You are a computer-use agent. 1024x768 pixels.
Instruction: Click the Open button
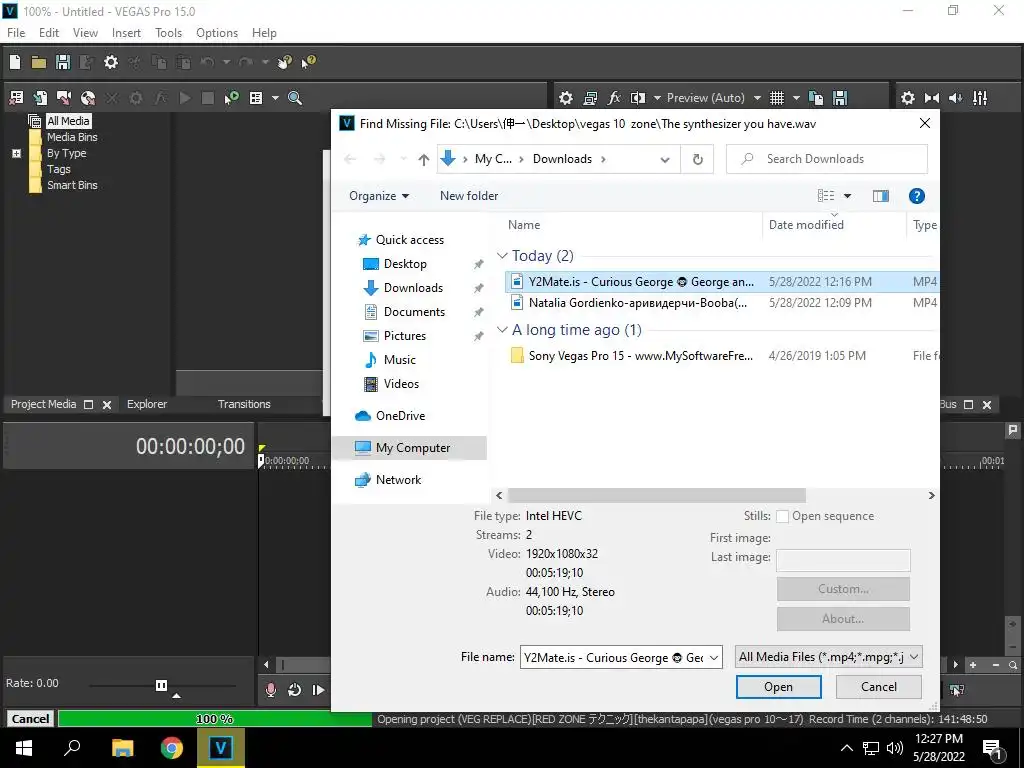[x=778, y=687]
